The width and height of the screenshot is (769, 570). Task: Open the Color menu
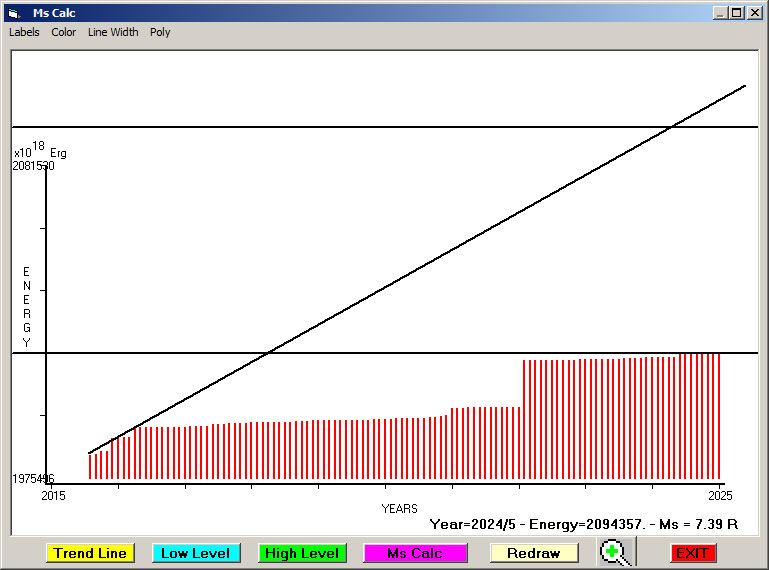click(x=64, y=32)
